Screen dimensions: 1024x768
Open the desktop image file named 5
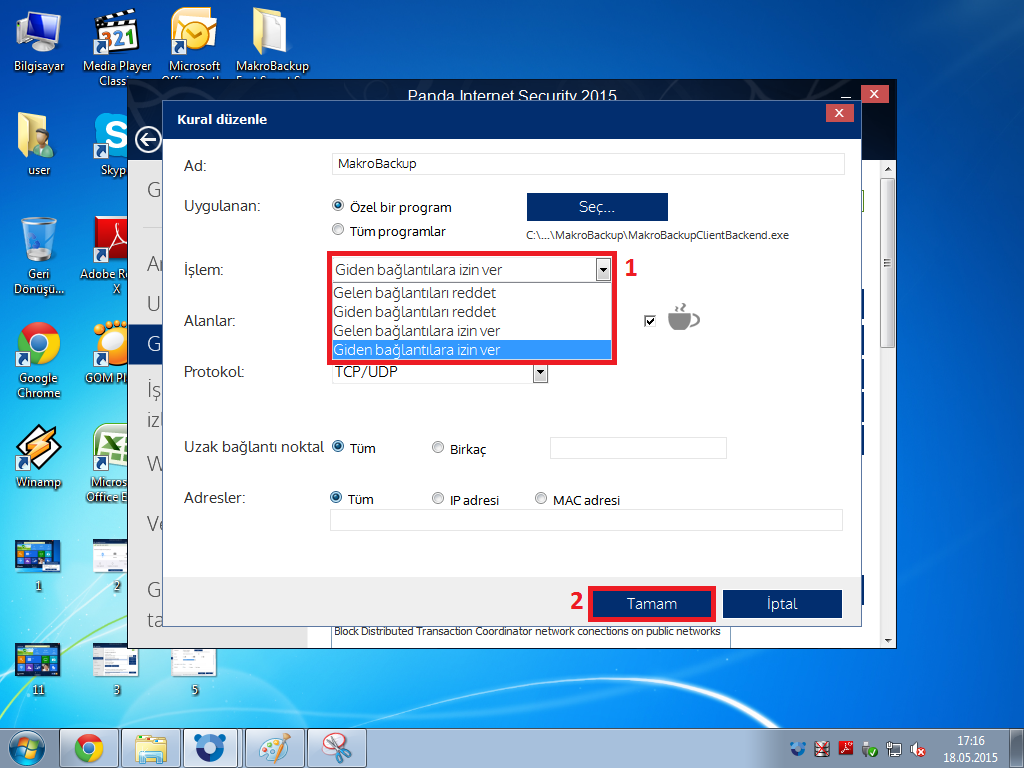pos(194,669)
